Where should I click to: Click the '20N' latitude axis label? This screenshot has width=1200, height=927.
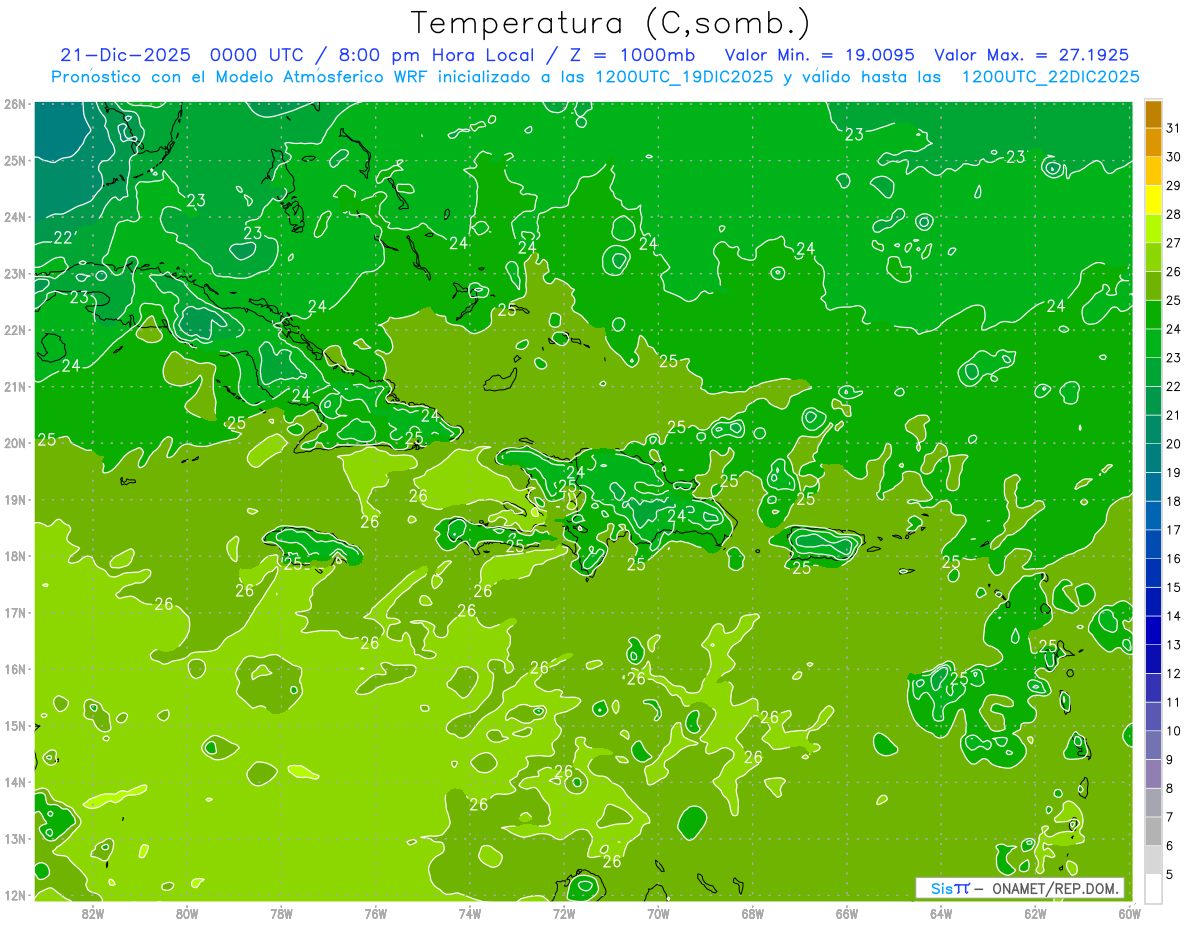[15, 443]
